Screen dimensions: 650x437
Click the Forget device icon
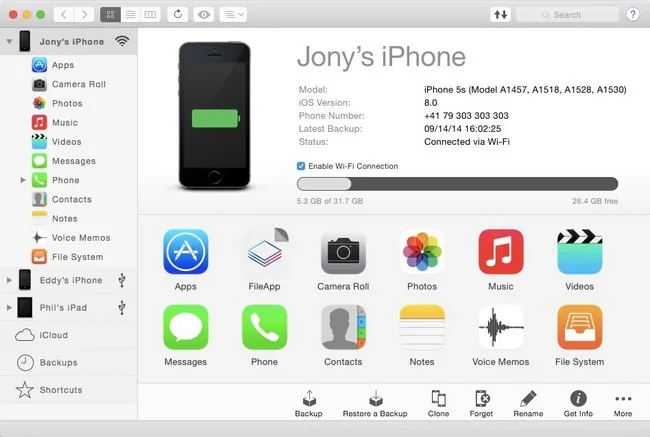tap(482, 399)
